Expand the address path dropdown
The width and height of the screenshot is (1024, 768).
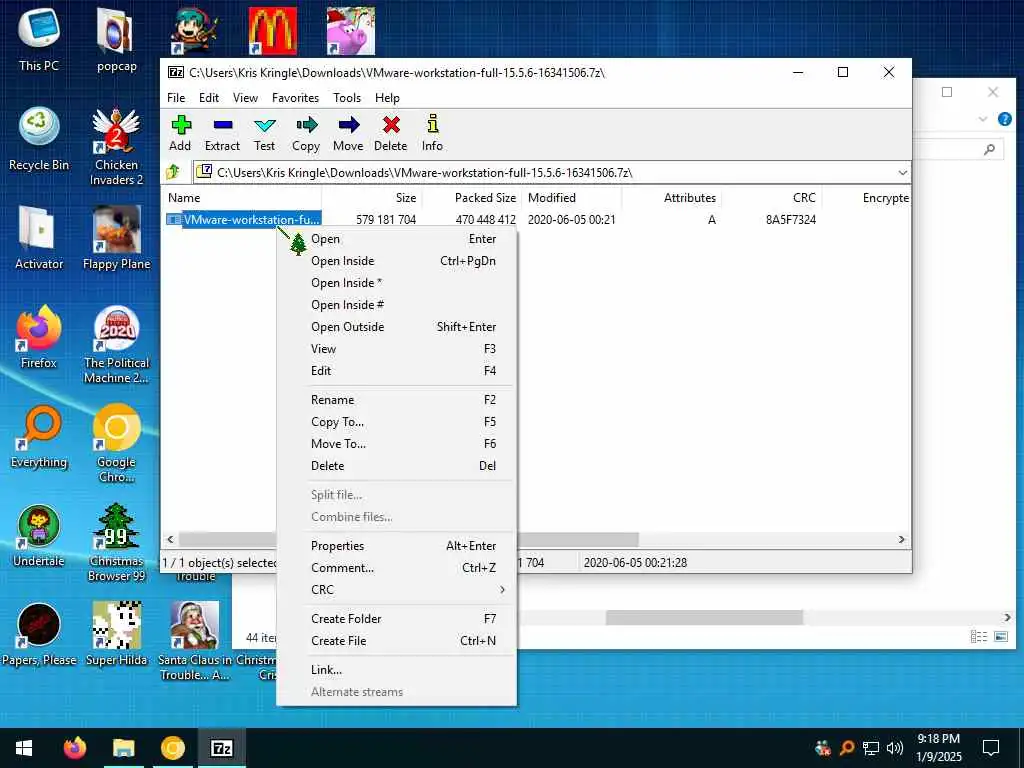click(x=902, y=173)
